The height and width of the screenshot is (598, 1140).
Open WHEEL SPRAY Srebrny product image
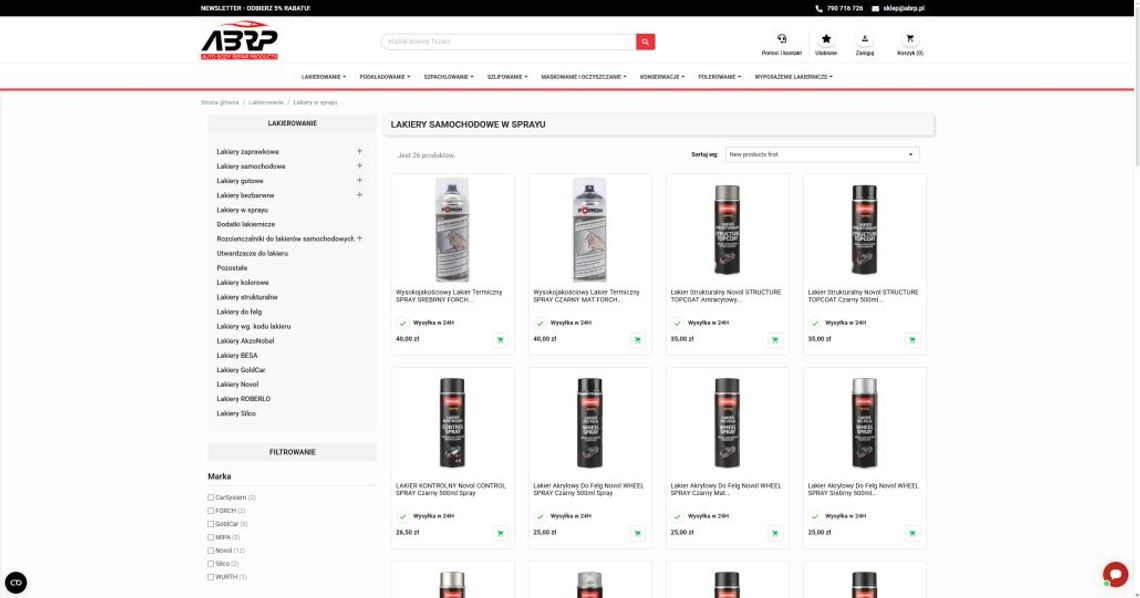pos(864,423)
